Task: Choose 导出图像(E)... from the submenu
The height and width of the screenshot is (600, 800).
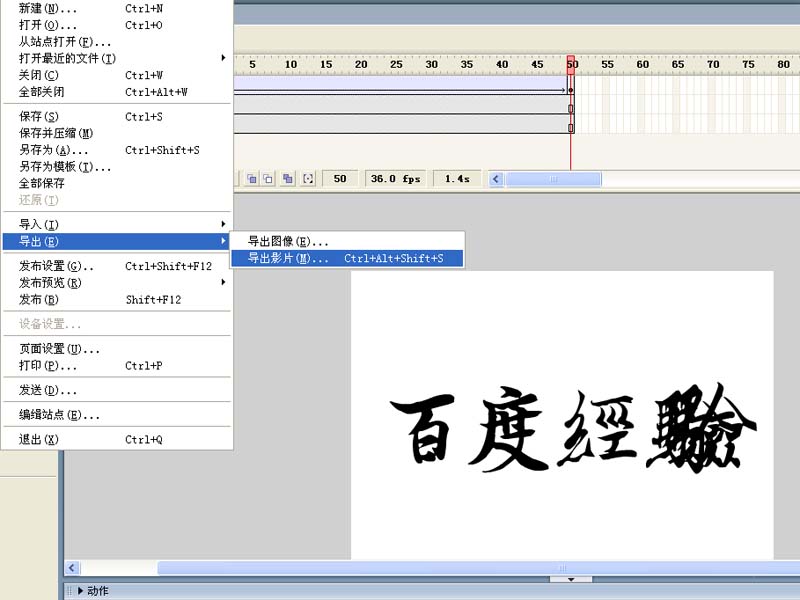Action: tap(347, 241)
